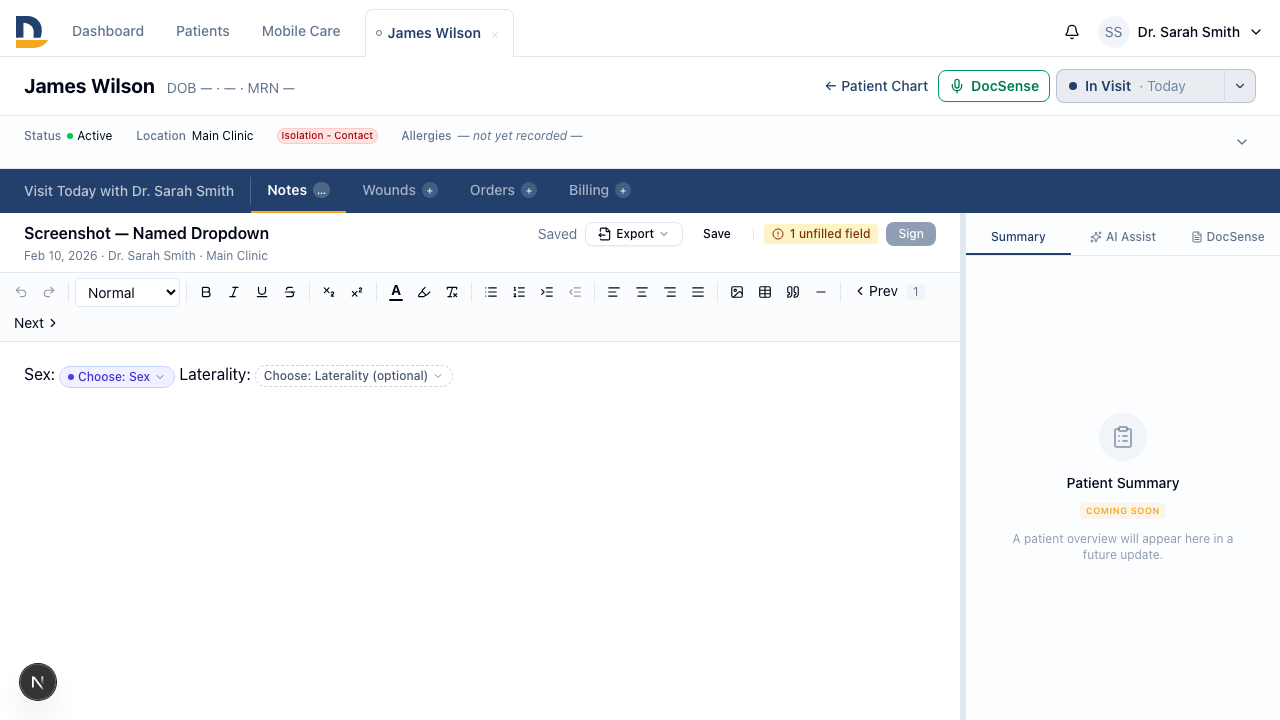Image resolution: width=1280 pixels, height=720 pixels.
Task: Click the Isolation - Contact badge
Action: 327,136
